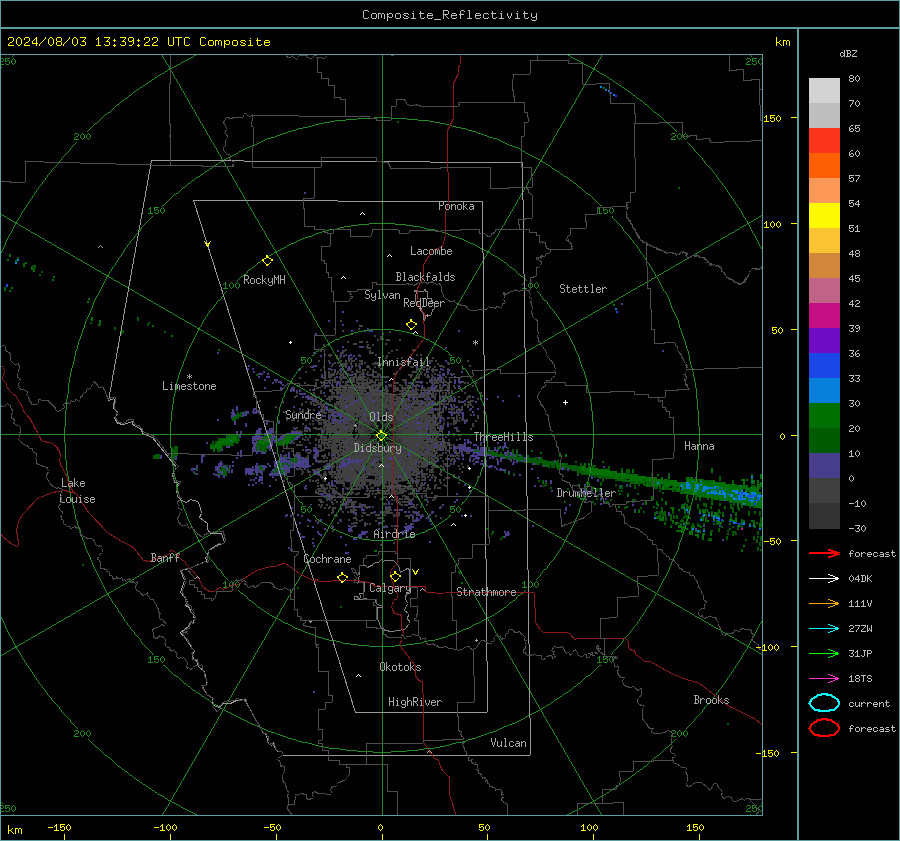This screenshot has width=900, height=841.
Task: Click the yellow radar-center diamond near Olds
Action: [381, 436]
